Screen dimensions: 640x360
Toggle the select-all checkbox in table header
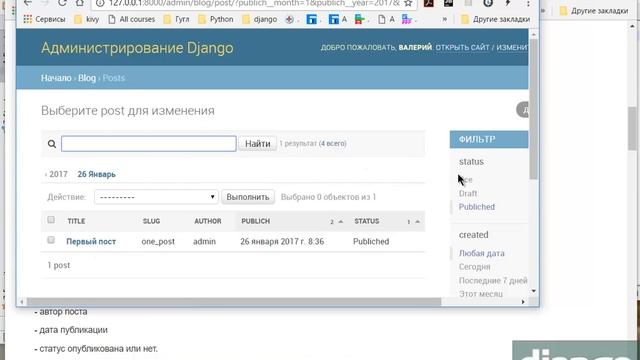tap(51, 220)
